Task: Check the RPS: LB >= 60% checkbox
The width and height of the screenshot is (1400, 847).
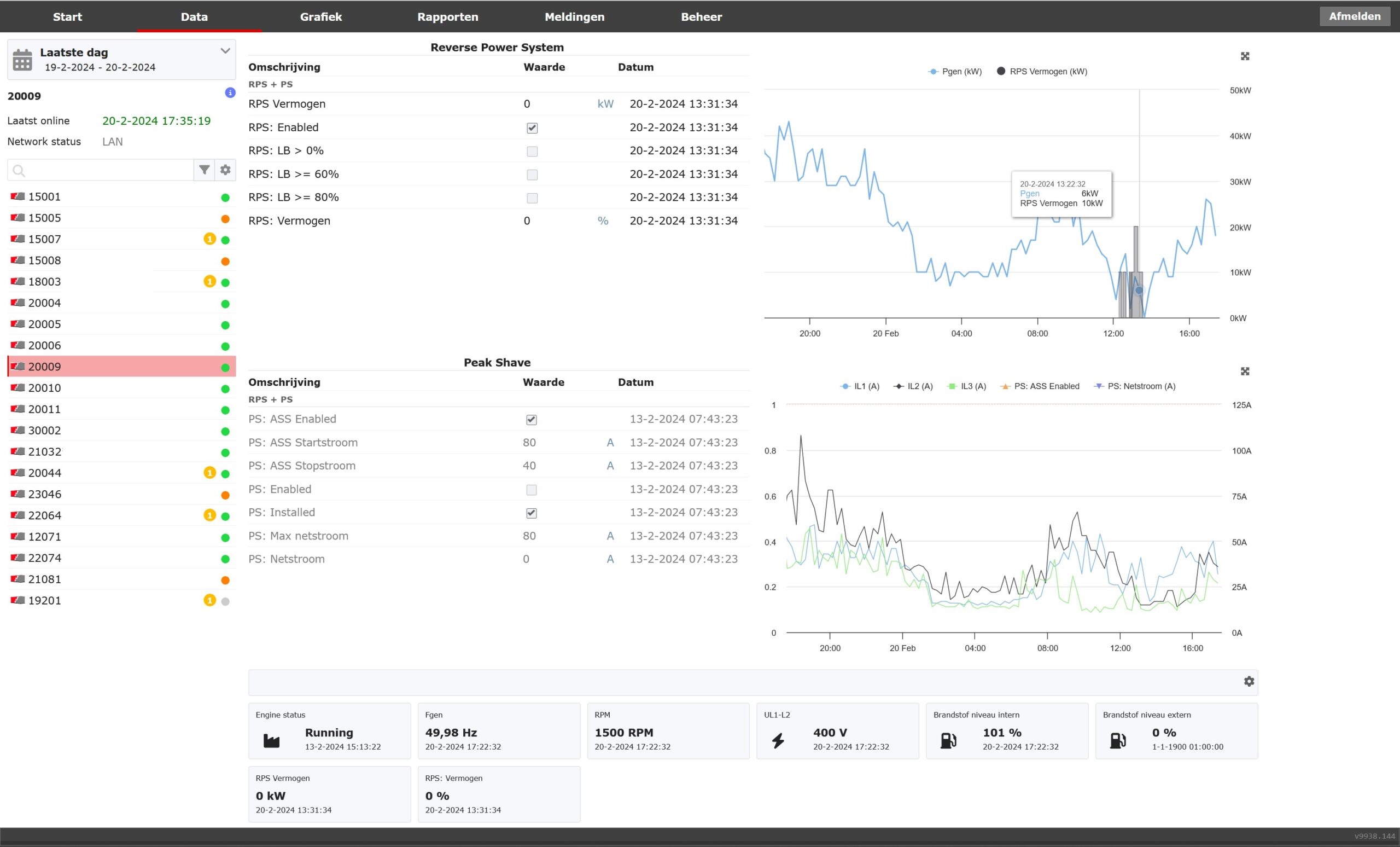Action: click(x=532, y=175)
